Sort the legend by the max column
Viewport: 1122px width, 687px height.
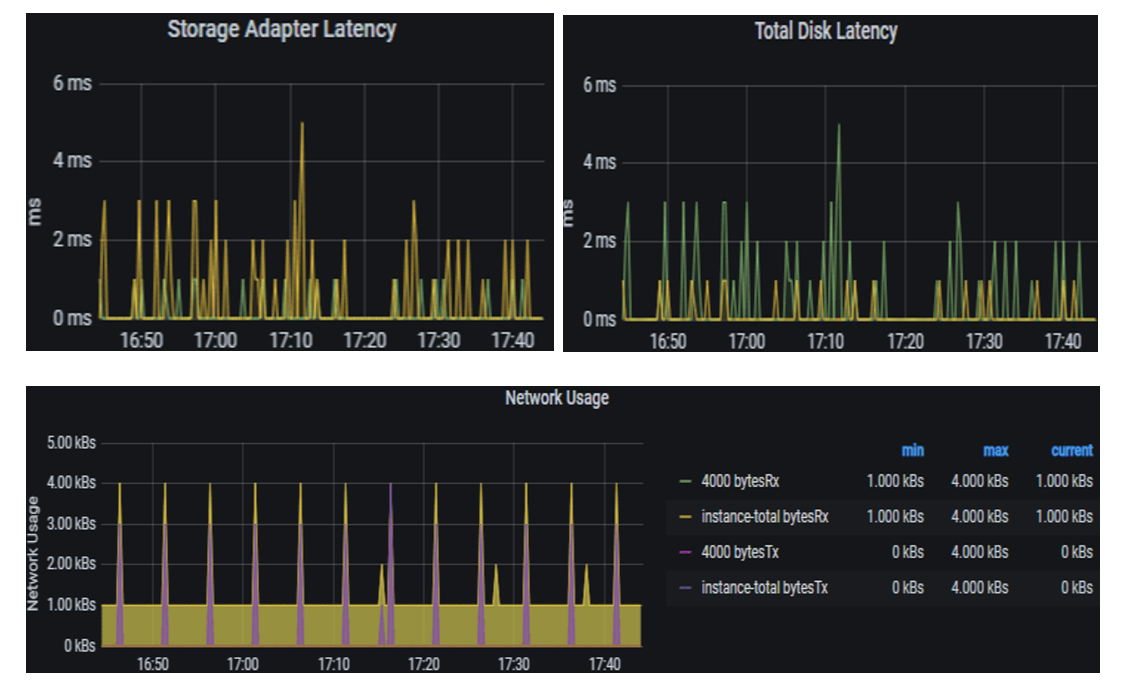[995, 450]
